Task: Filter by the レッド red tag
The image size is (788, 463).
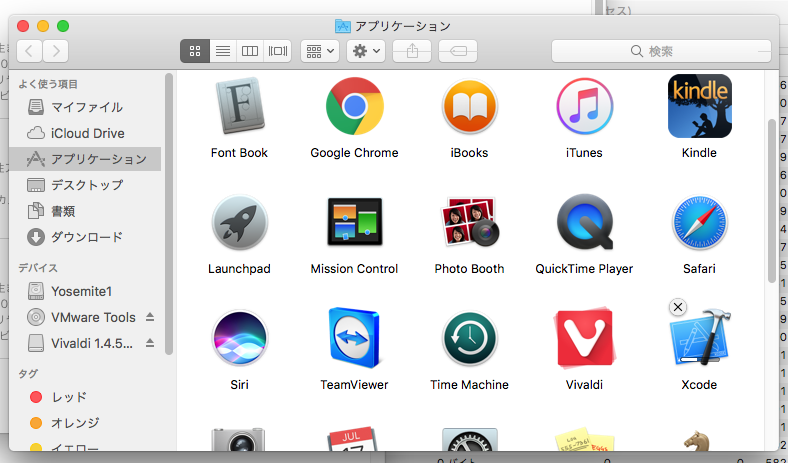Action: click(85, 397)
